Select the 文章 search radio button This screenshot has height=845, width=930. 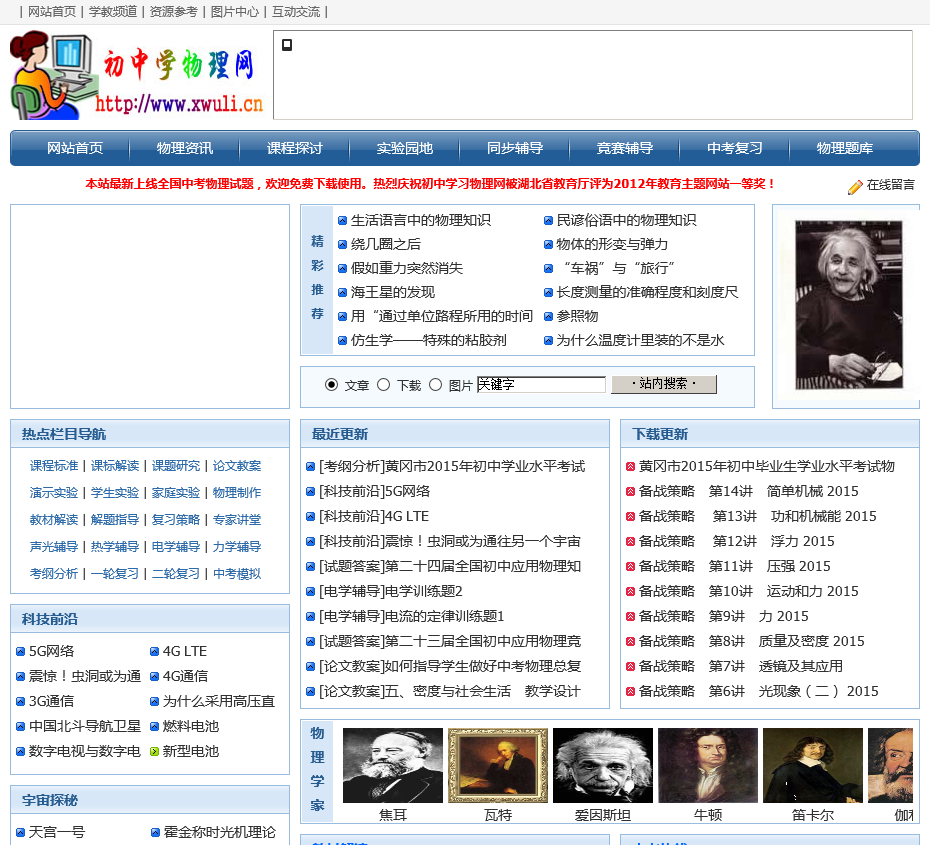[x=332, y=385]
